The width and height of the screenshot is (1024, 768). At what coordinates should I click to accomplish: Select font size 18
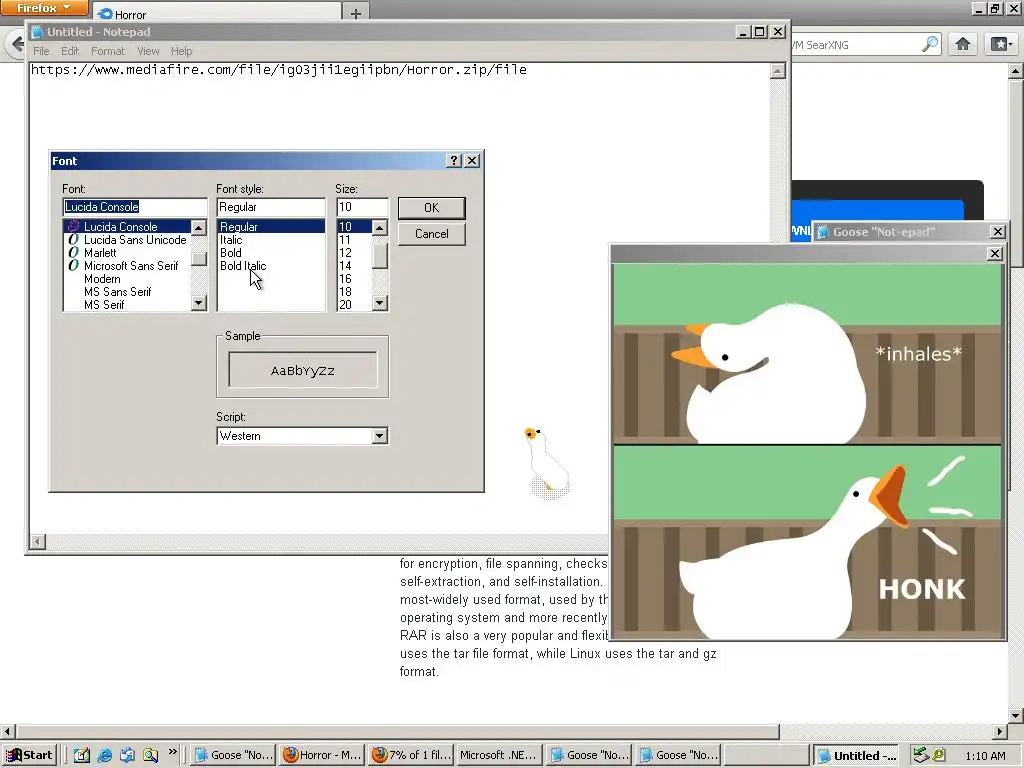(354, 292)
